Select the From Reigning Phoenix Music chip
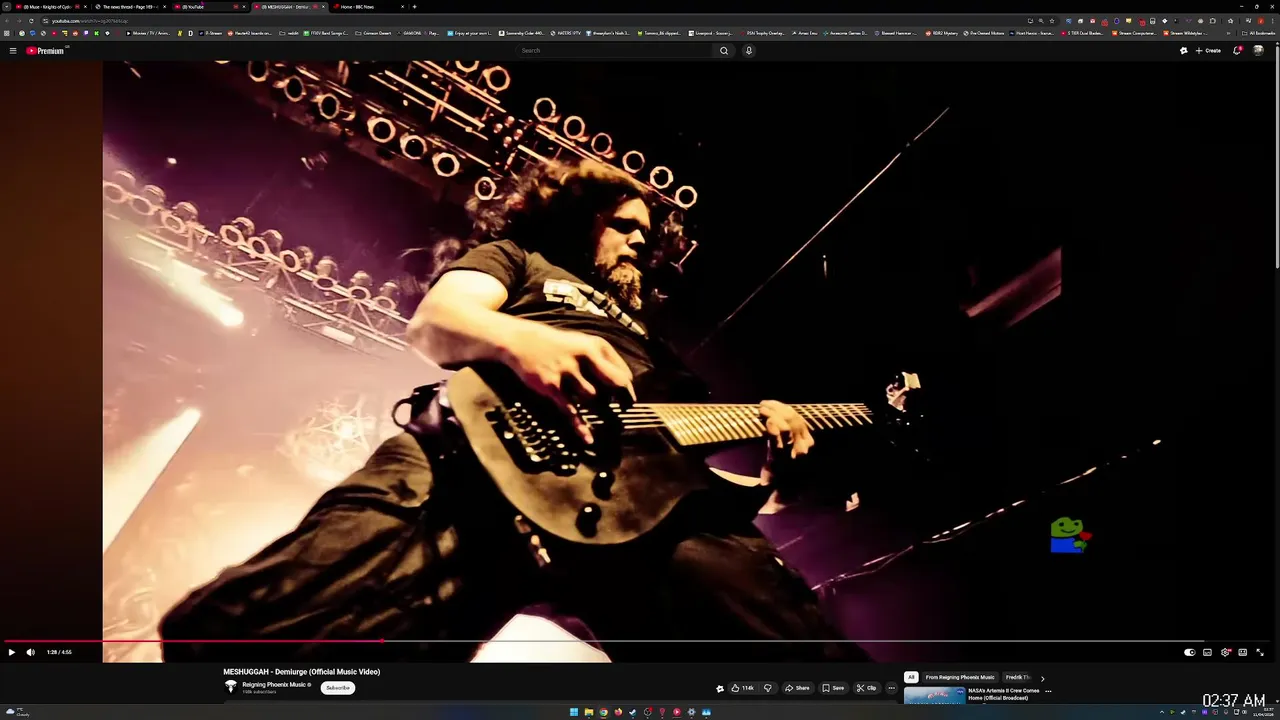The image size is (1280, 720). coord(960,677)
